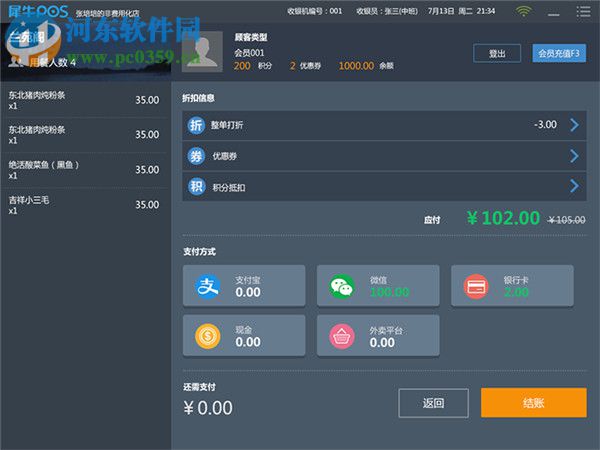
Task: Click the date and time 7月13日 display
Action: [461, 11]
